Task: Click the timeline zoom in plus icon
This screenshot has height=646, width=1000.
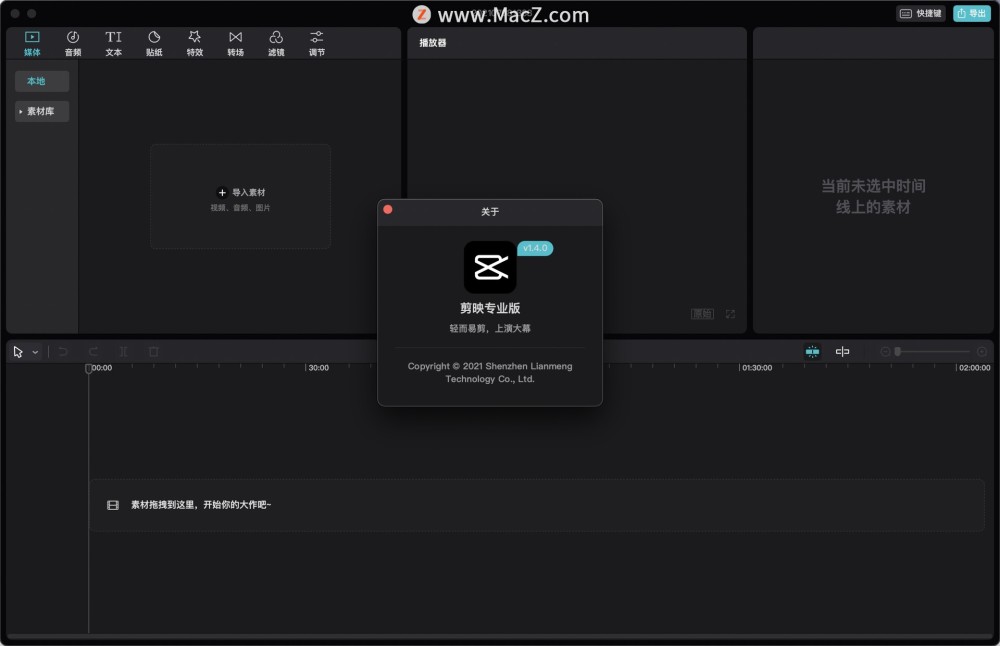Action: (982, 351)
